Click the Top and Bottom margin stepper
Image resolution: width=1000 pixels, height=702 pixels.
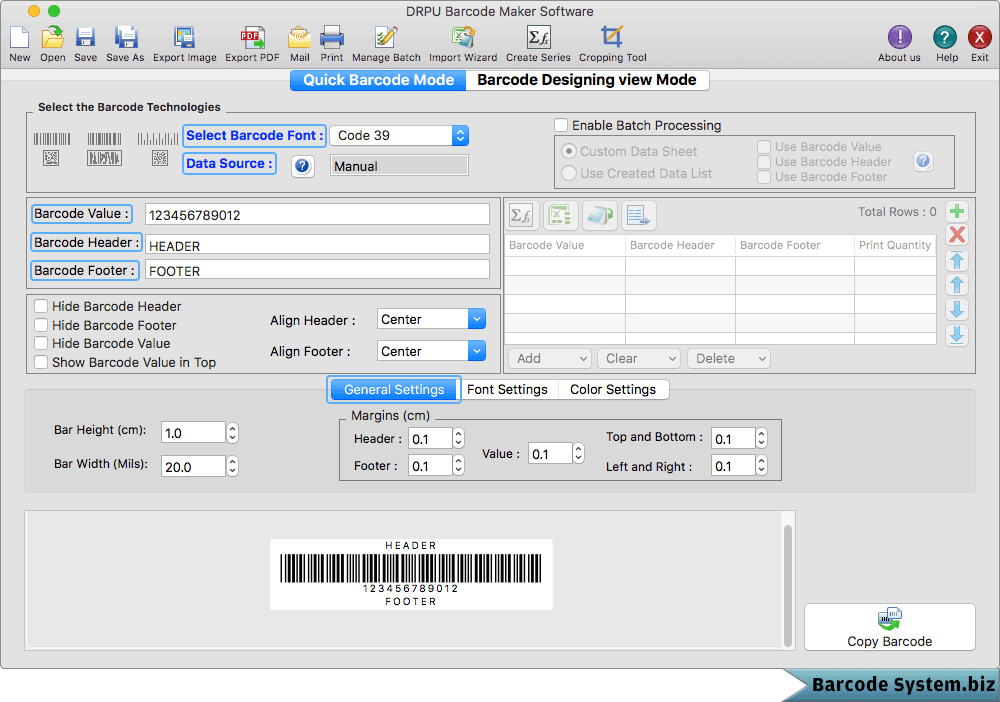click(761, 439)
